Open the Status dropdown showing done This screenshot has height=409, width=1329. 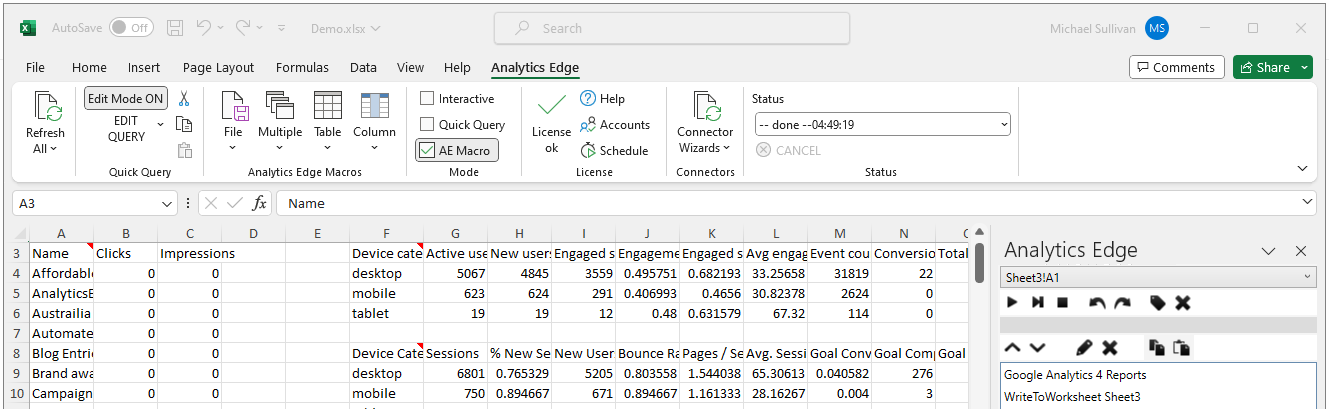pyautogui.click(x=881, y=125)
